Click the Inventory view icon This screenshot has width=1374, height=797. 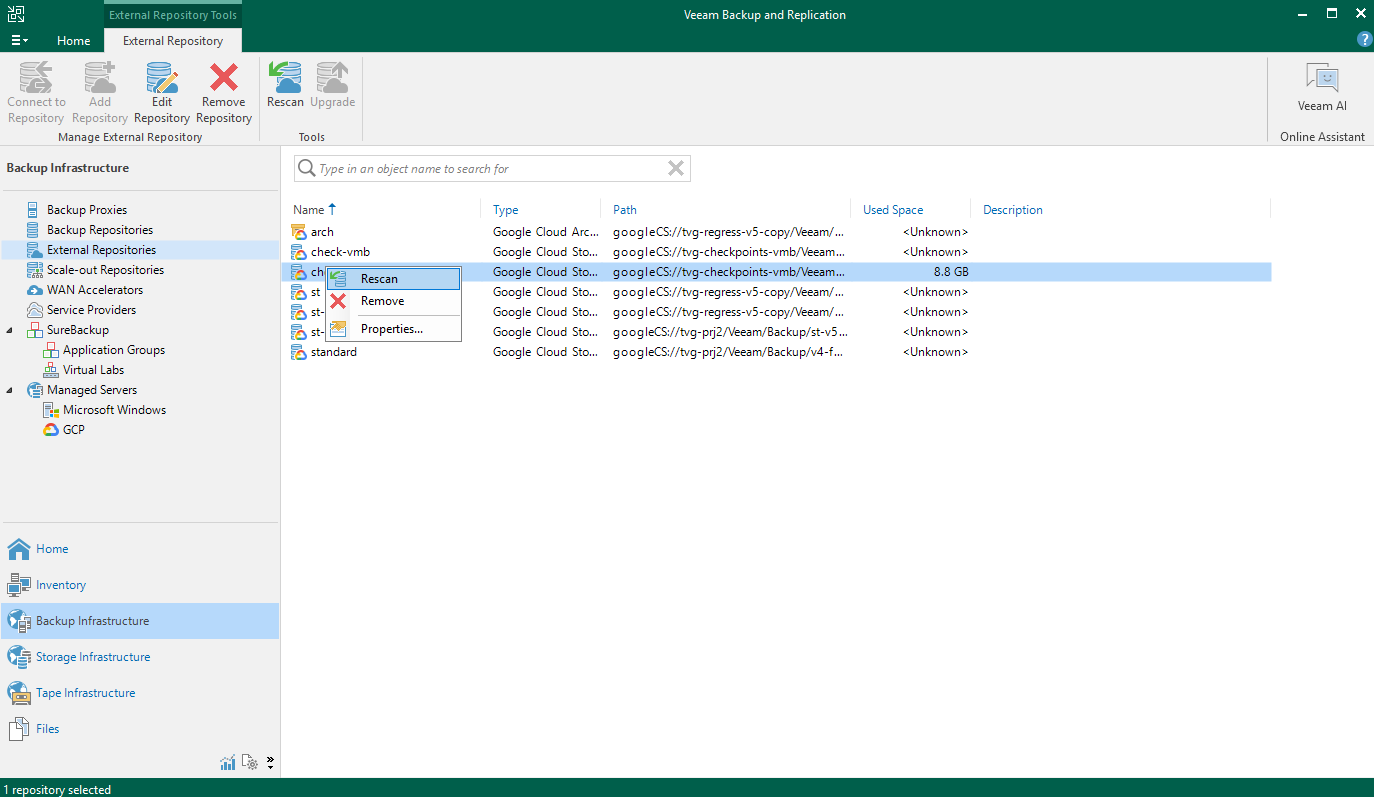click(x=19, y=585)
